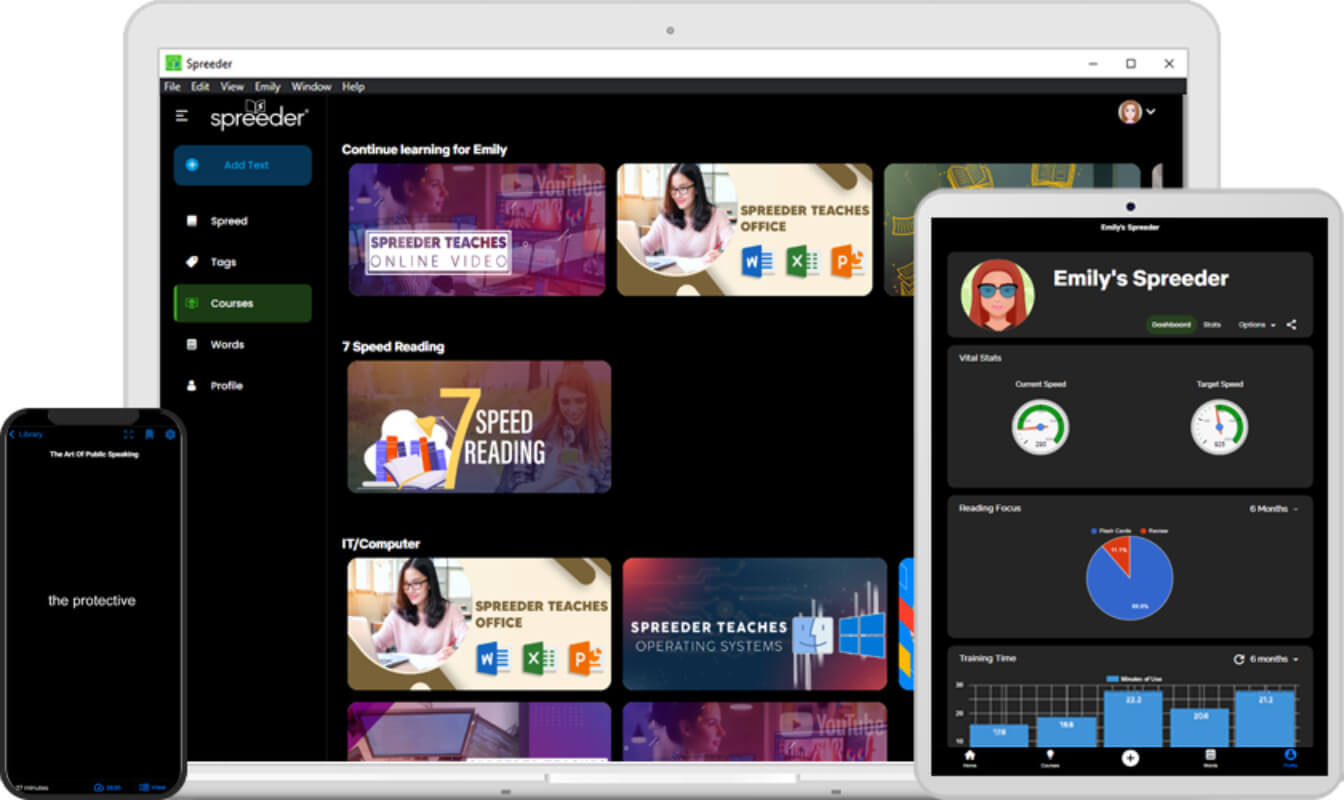Open the Options dropdown on the tablet
The height and width of the screenshot is (800, 1344).
click(x=1256, y=325)
